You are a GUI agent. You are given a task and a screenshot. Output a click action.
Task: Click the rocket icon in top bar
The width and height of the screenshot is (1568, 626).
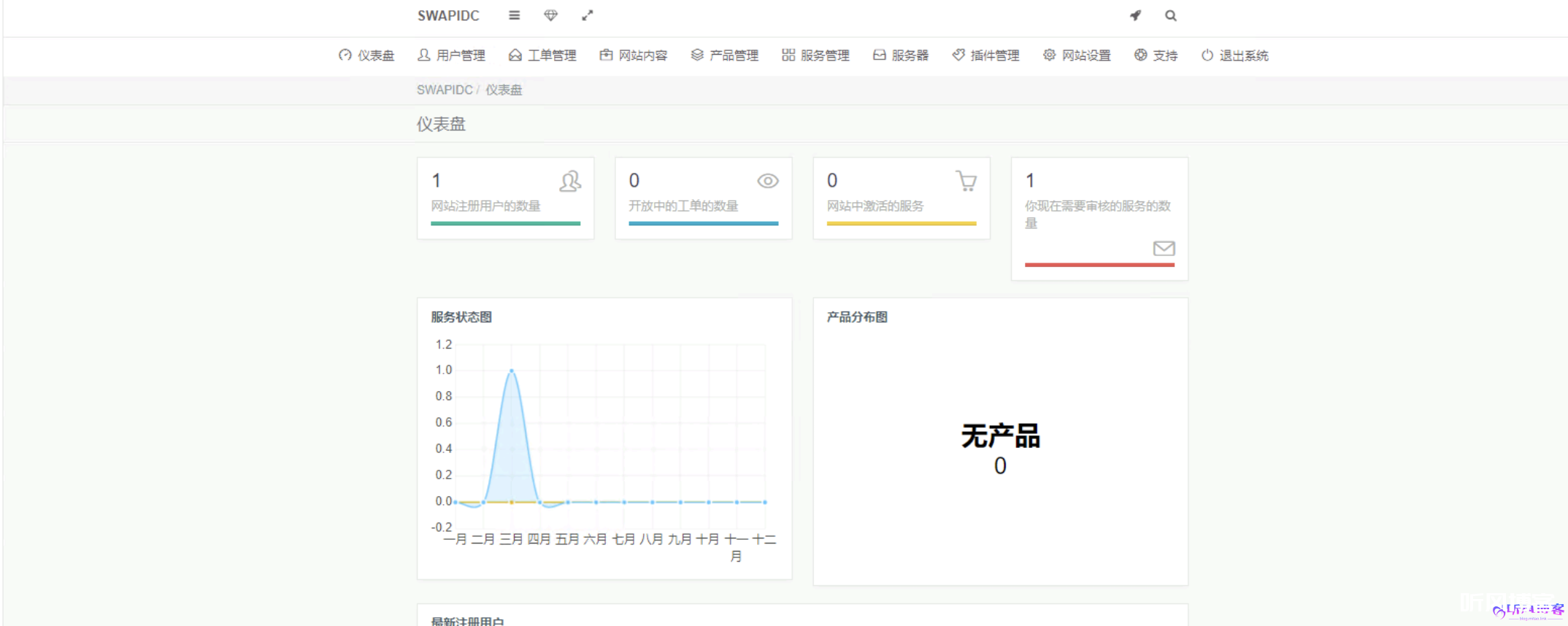1135,15
